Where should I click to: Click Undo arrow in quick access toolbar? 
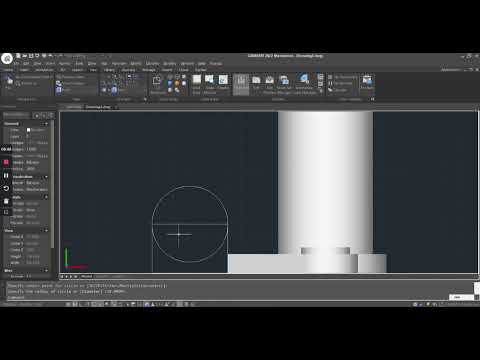[x=51, y=56]
